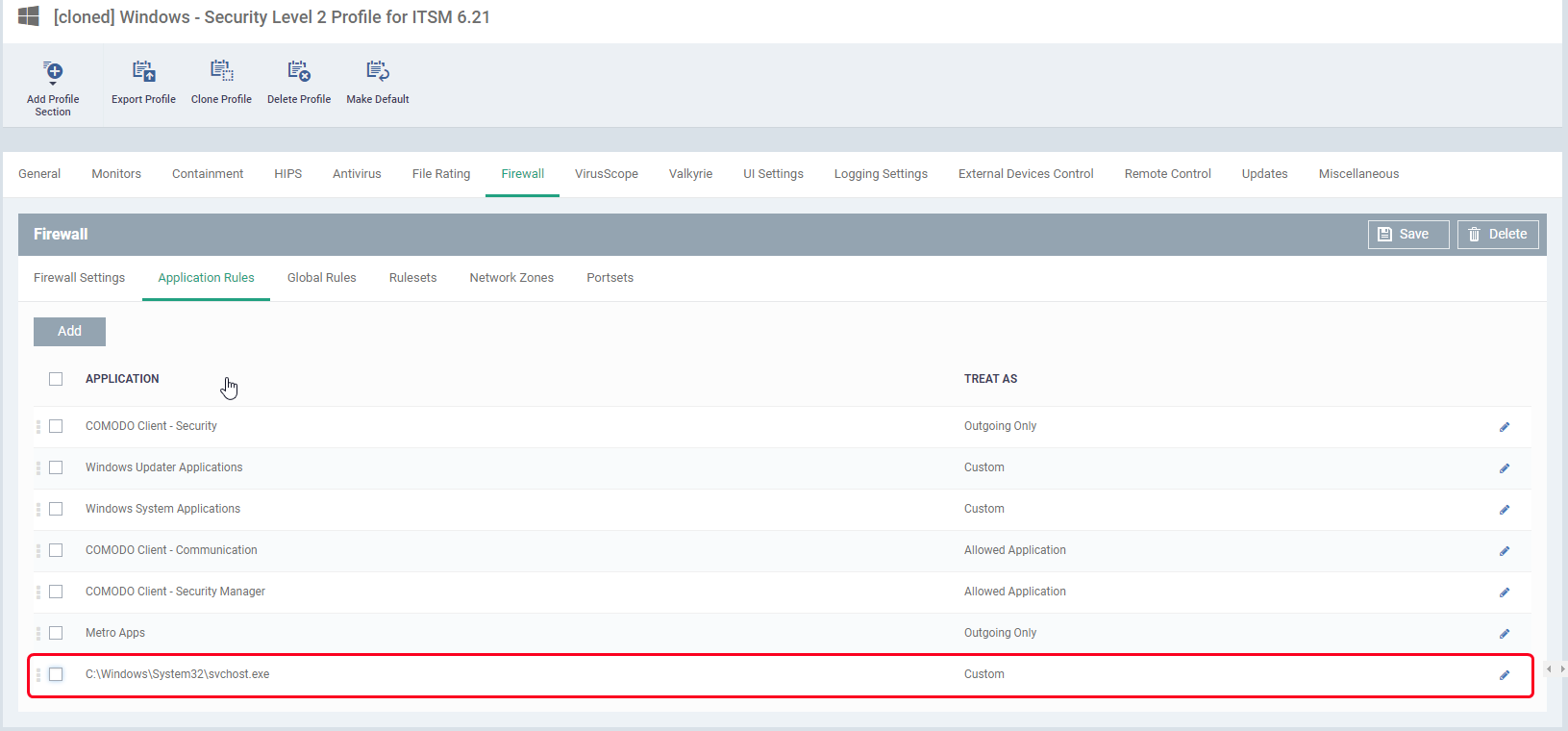Open the Updates tab
1568x731 pixels.
(1264, 174)
